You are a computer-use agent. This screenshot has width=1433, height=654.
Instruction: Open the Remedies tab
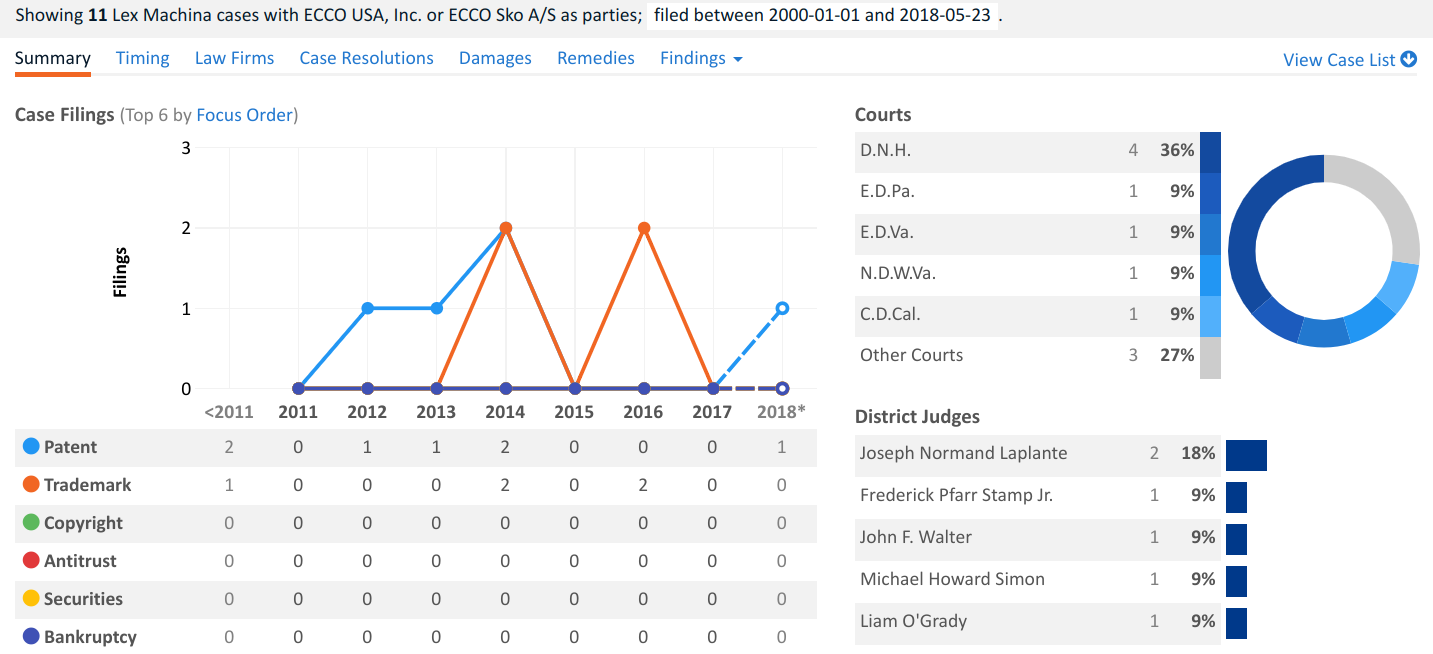(x=595, y=58)
